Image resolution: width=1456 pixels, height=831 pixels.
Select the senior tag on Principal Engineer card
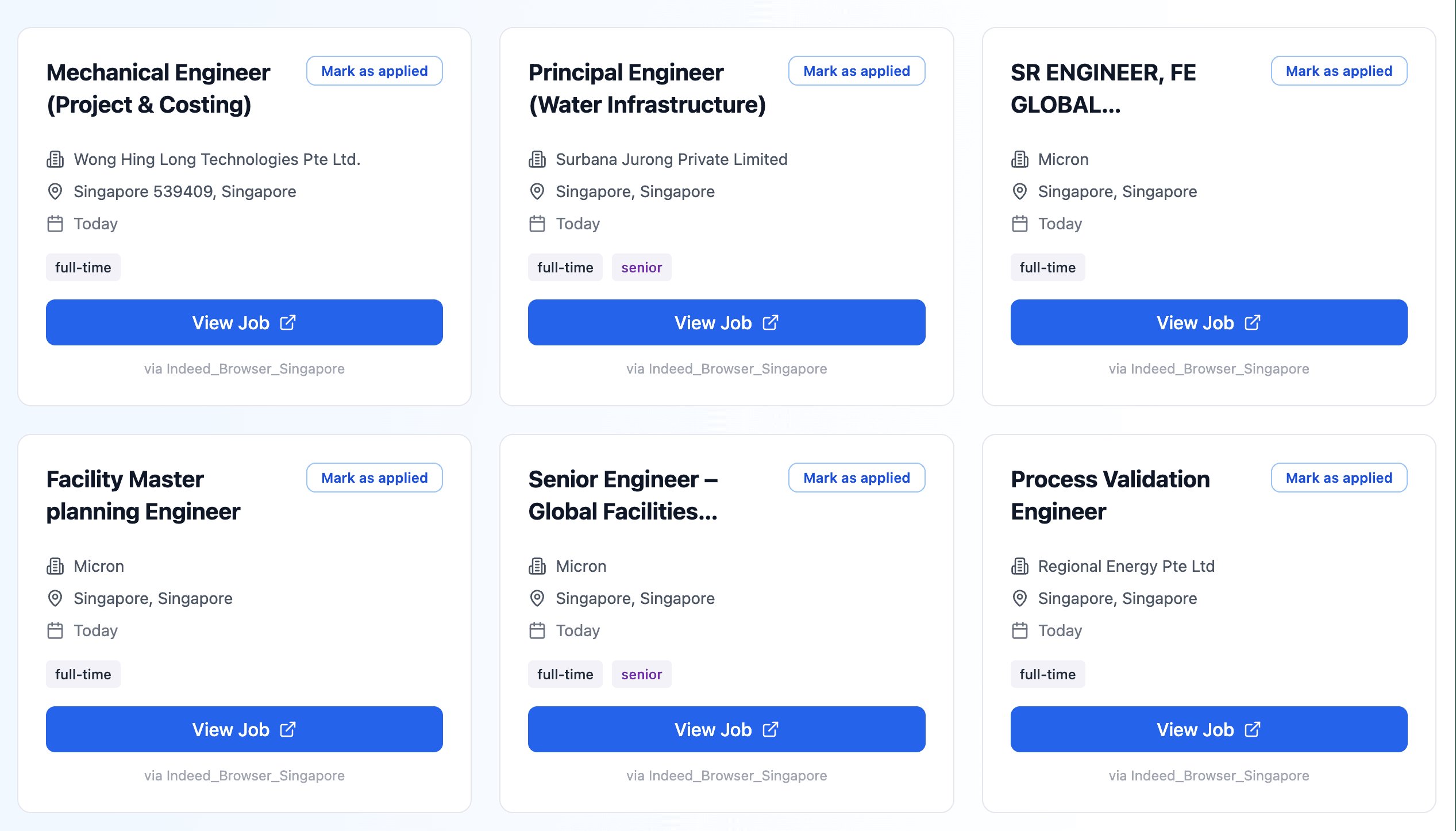641,267
